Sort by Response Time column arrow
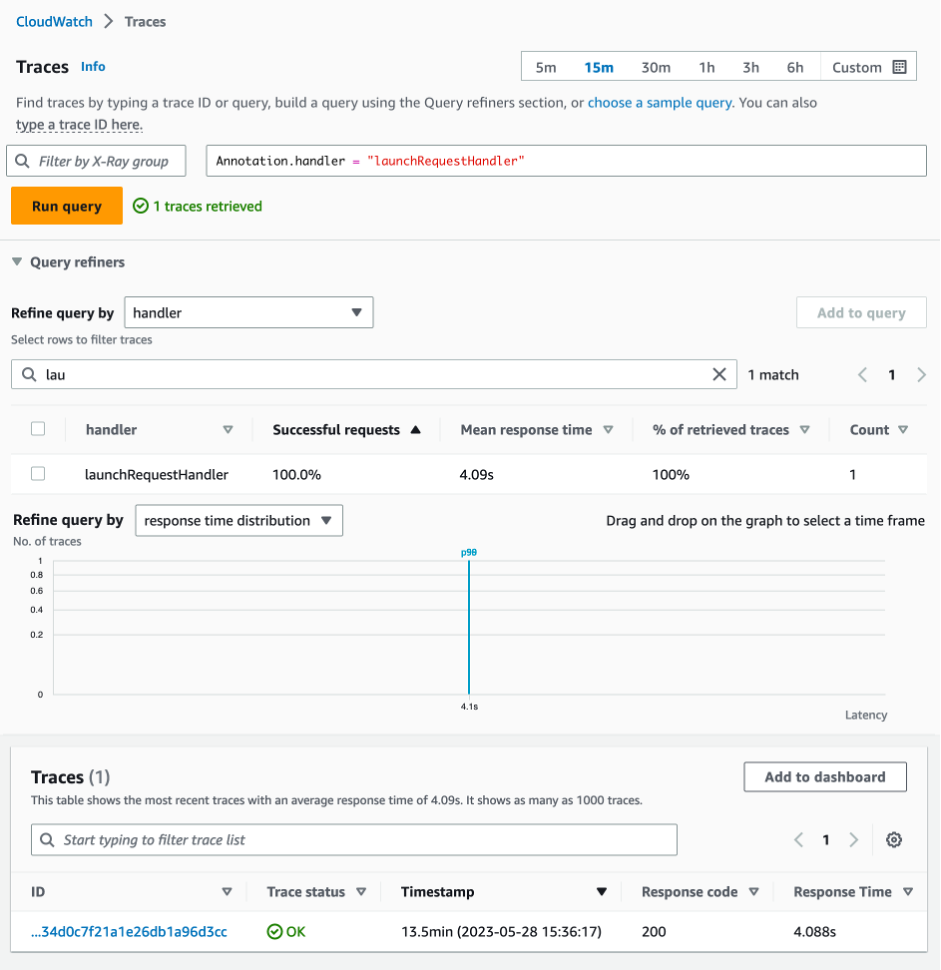Screen dimensions: 941x970 908,892
